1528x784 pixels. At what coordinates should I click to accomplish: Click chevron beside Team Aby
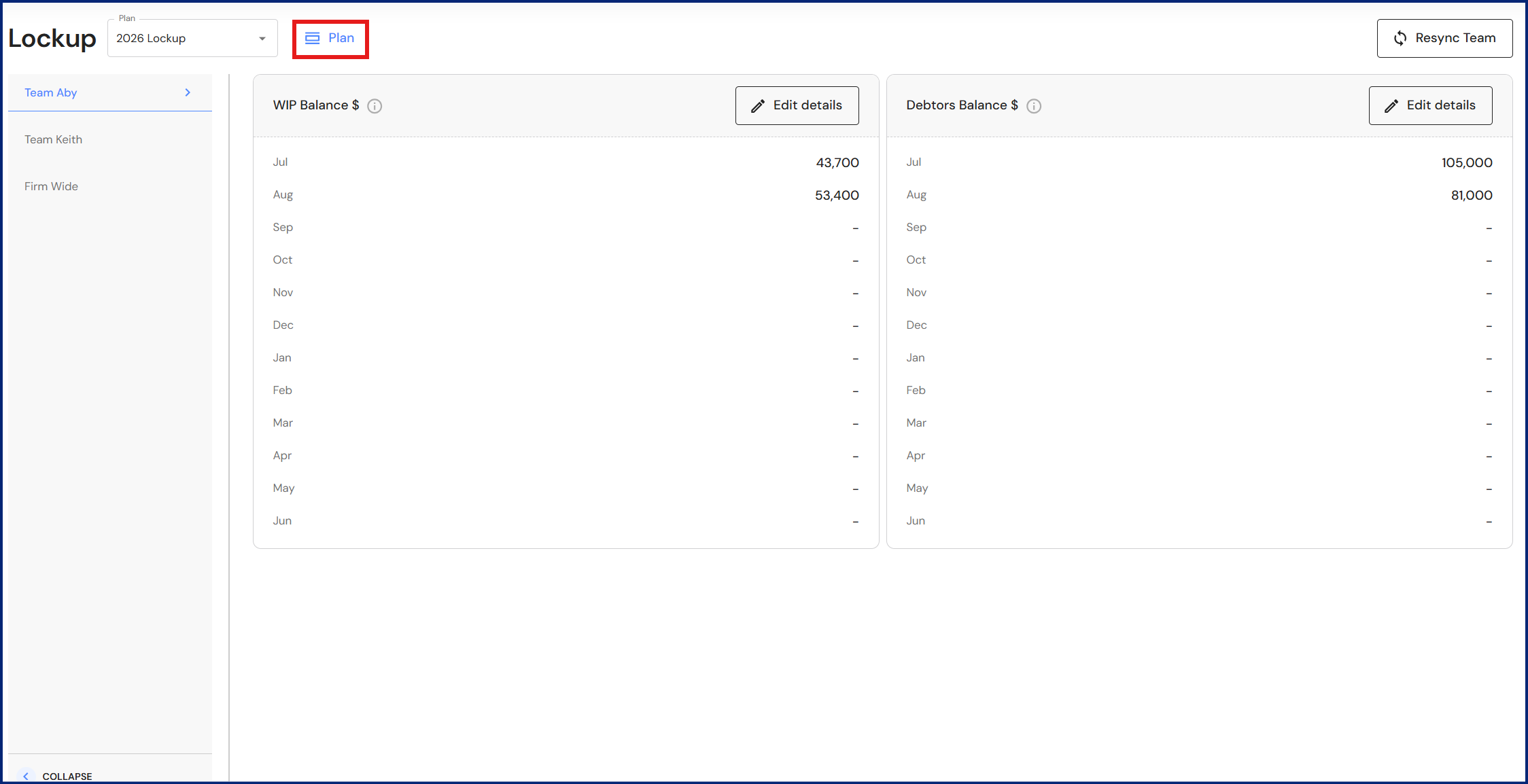click(x=188, y=92)
